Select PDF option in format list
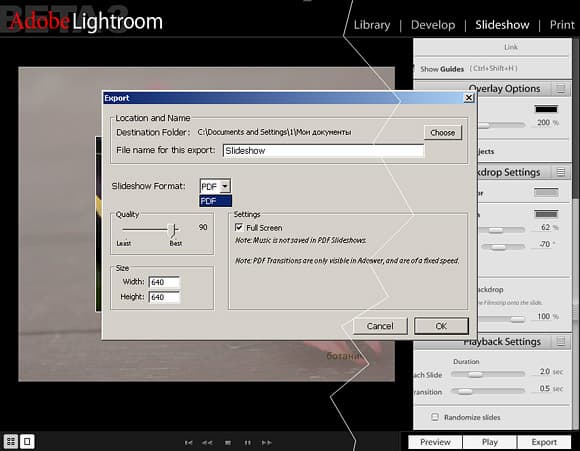The image size is (580, 451). point(216,201)
